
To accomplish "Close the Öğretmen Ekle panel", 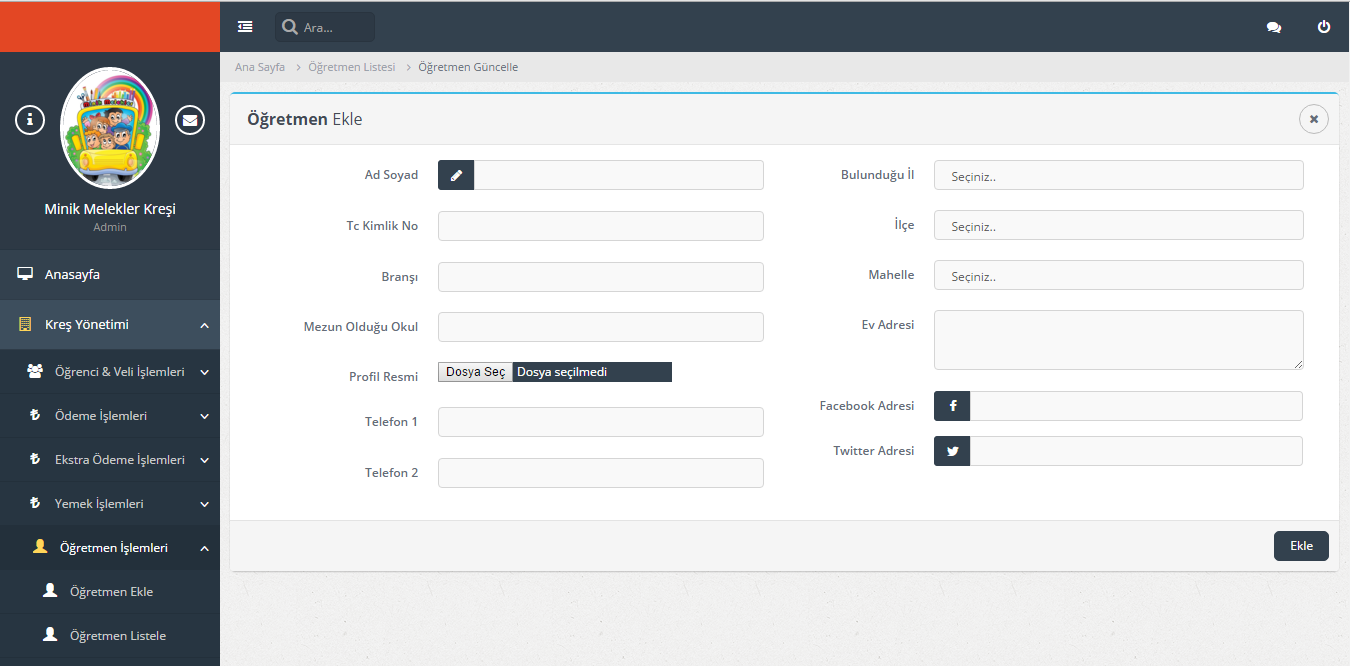I will coord(1313,119).
